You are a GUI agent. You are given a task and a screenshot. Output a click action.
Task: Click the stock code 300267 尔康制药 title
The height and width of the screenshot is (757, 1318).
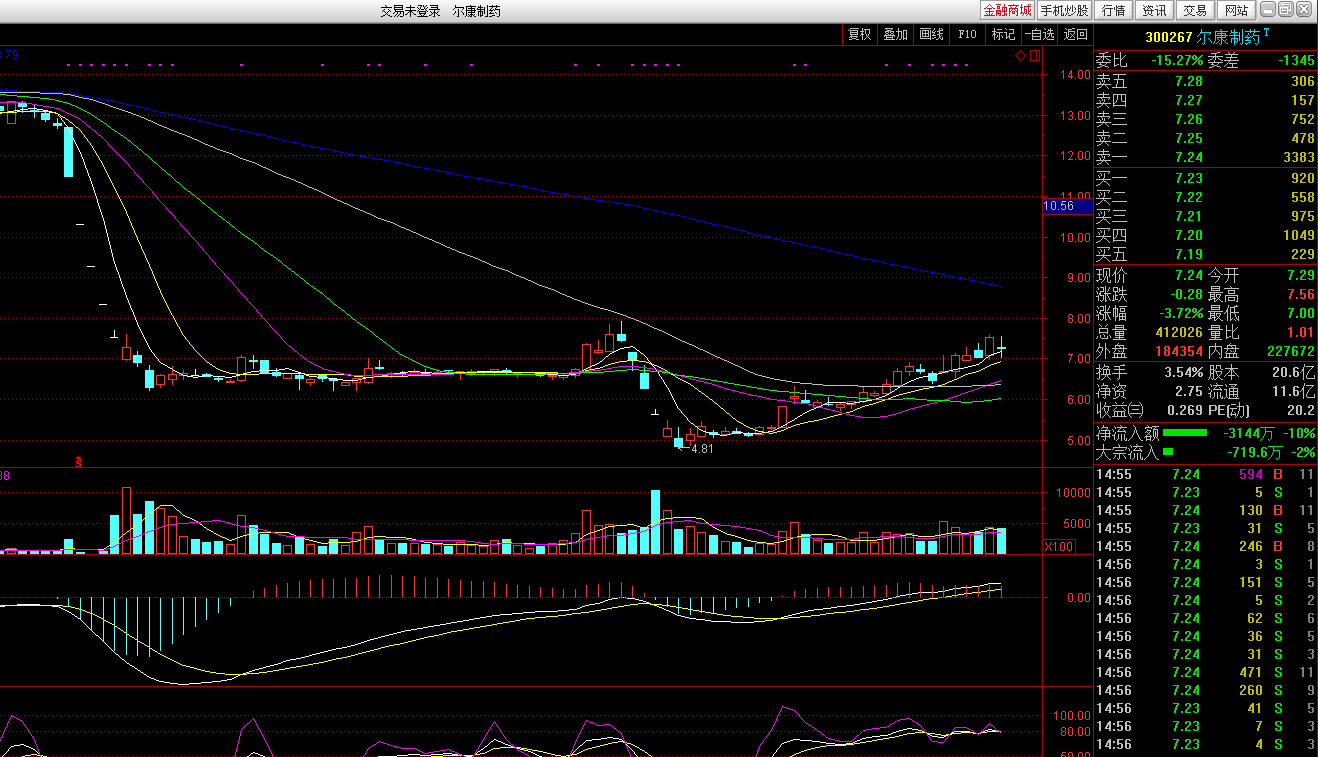[1203, 36]
